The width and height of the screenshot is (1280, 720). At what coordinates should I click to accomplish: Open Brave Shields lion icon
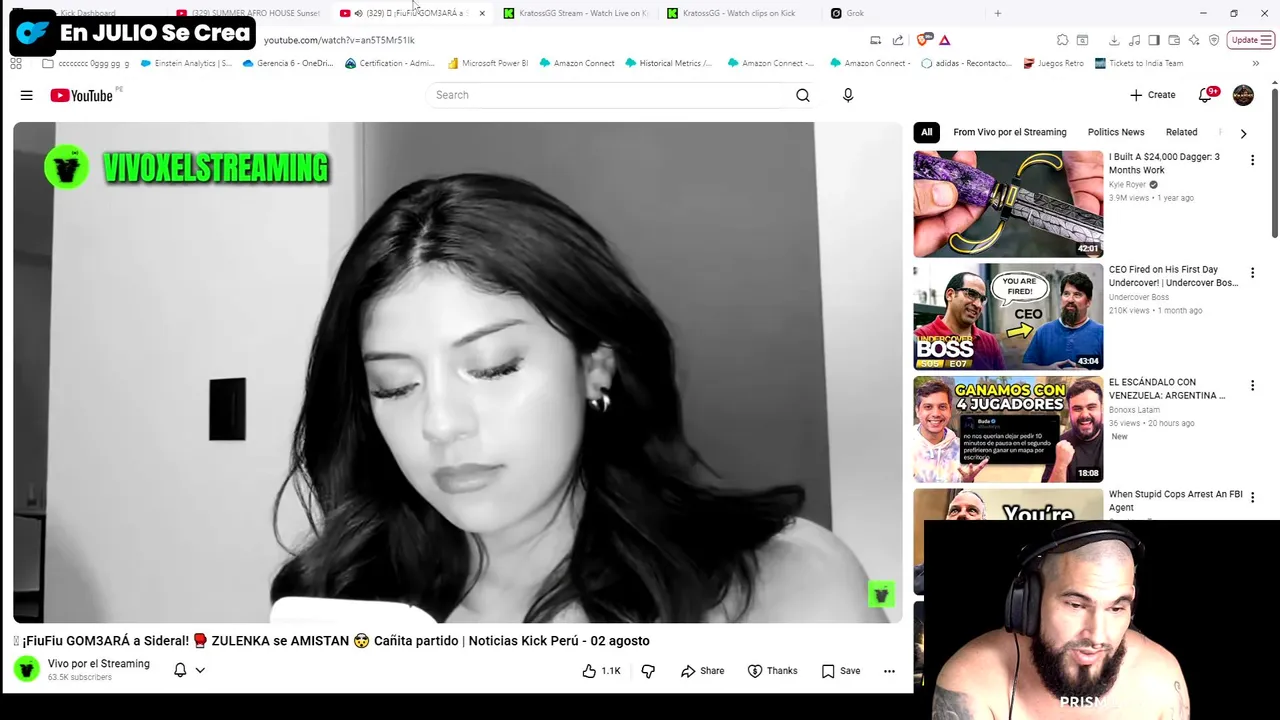coord(924,40)
